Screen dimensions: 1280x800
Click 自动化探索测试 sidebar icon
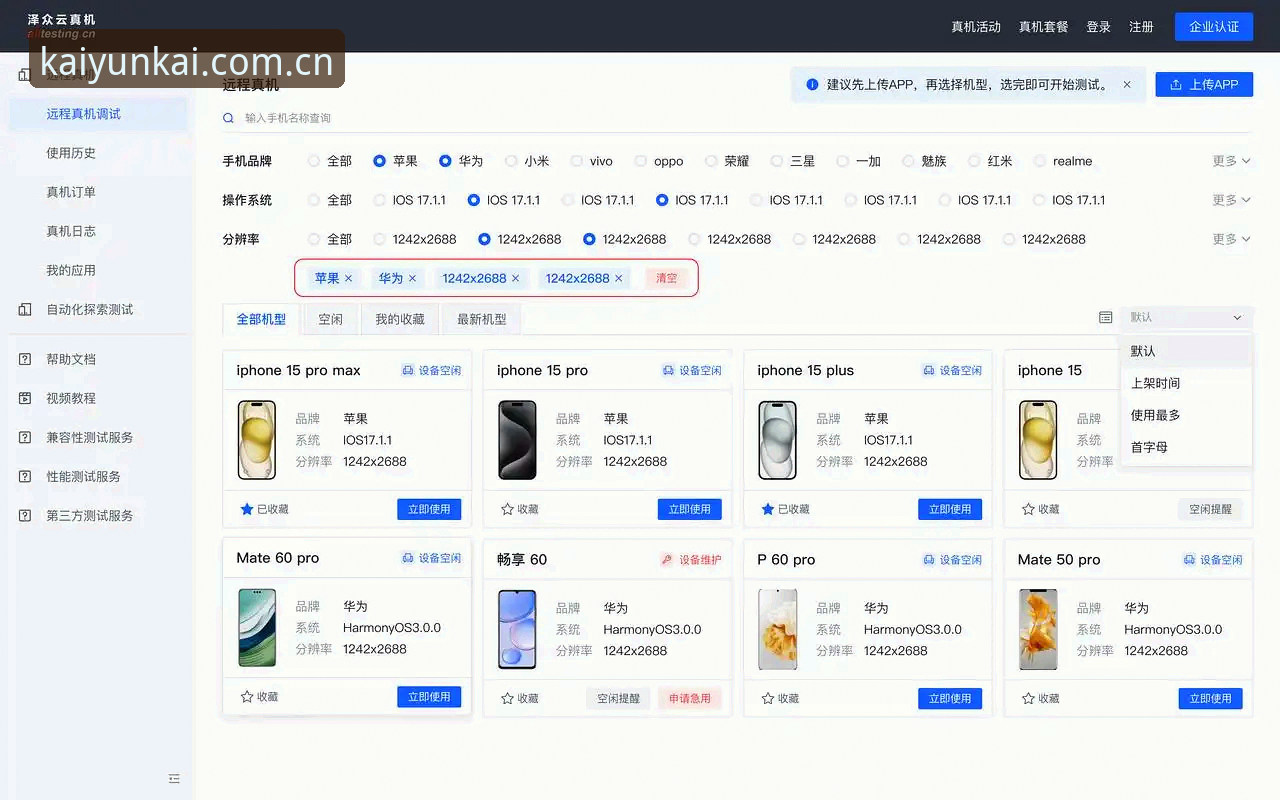[x=25, y=309]
